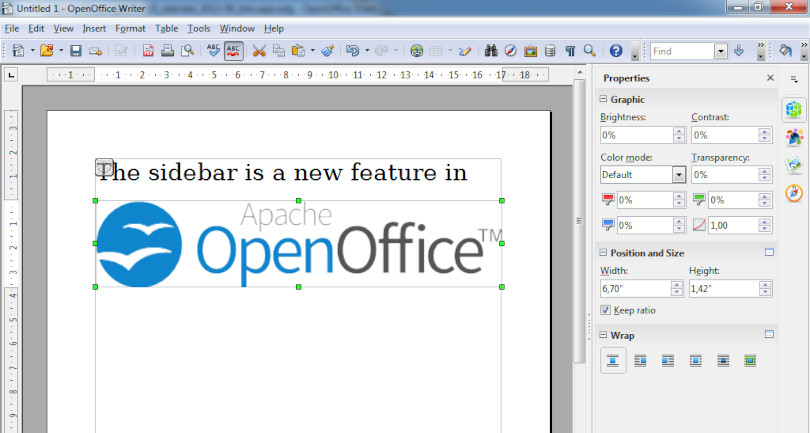The image size is (810, 433).
Task: Click the Transparency percentage field
Action: coord(725,175)
